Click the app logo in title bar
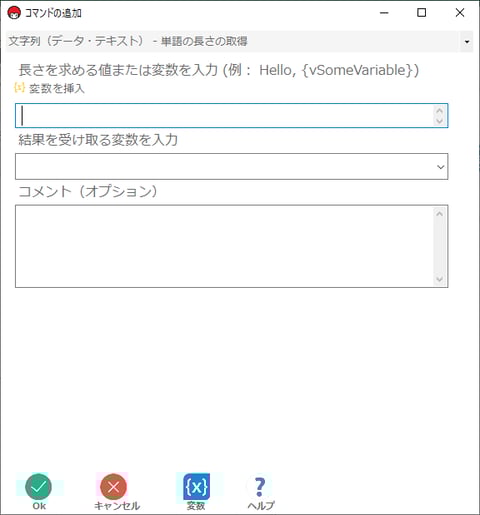480x515 pixels. point(14,13)
